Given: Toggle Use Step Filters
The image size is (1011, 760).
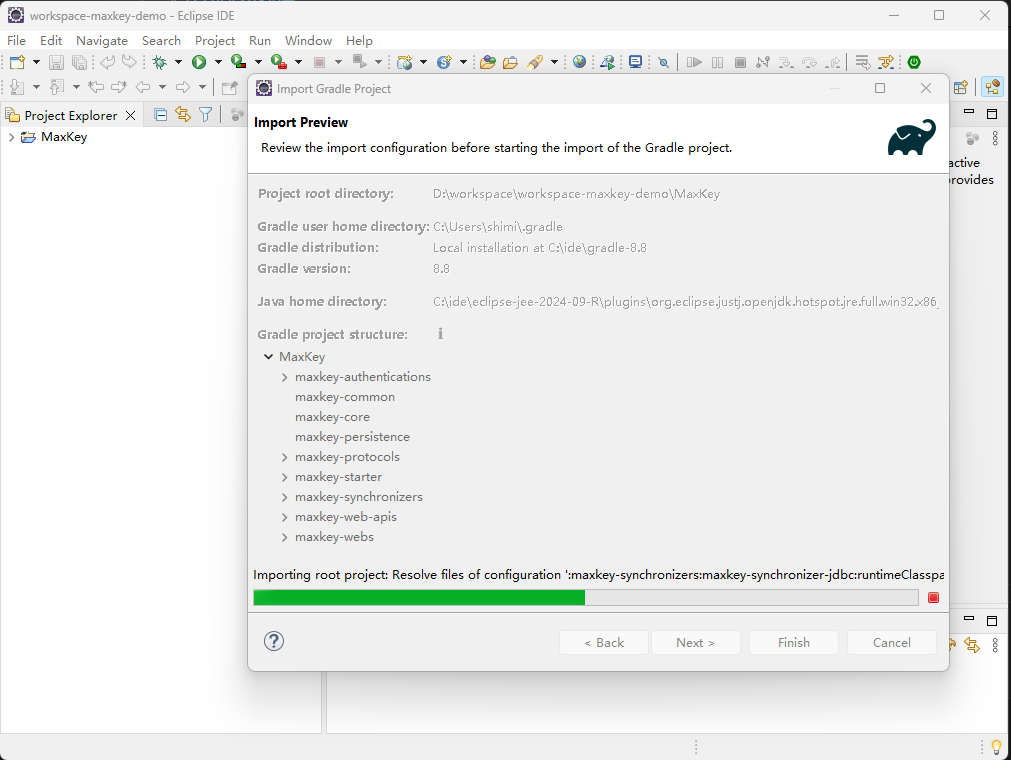Looking at the screenshot, I should tap(886, 63).
